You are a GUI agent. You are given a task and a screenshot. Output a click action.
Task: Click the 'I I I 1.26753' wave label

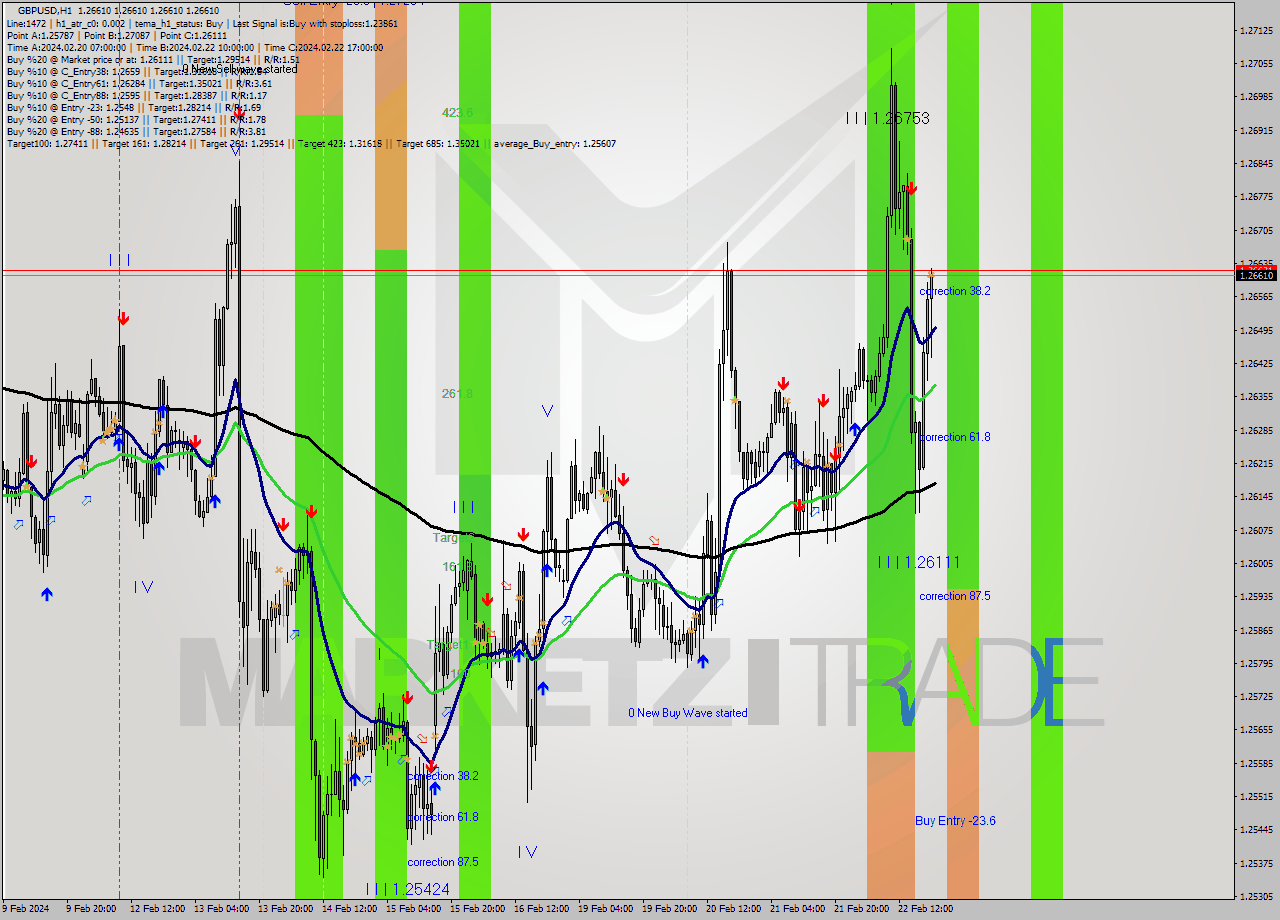[x=887, y=118]
